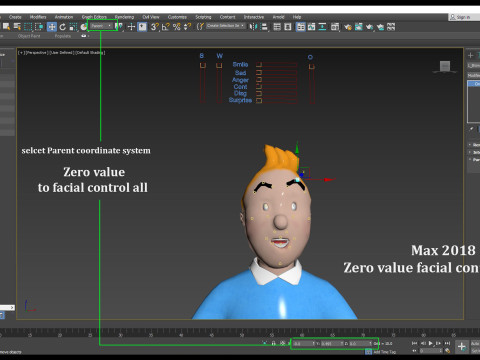Play the animation

[x=431, y=343]
